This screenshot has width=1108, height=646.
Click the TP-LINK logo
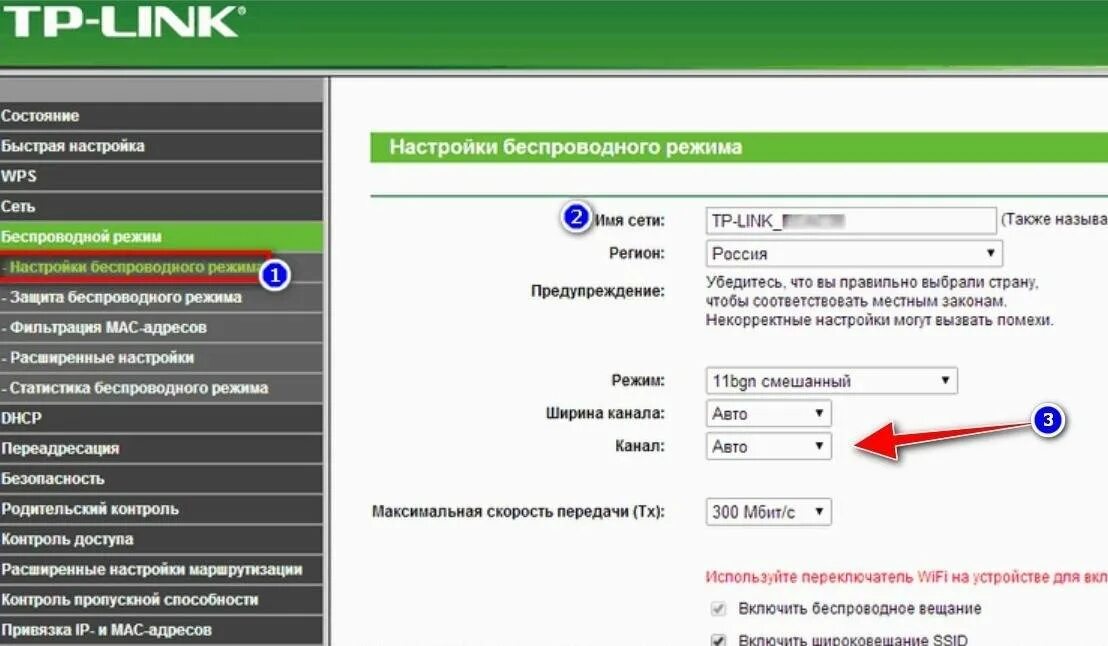point(124,21)
